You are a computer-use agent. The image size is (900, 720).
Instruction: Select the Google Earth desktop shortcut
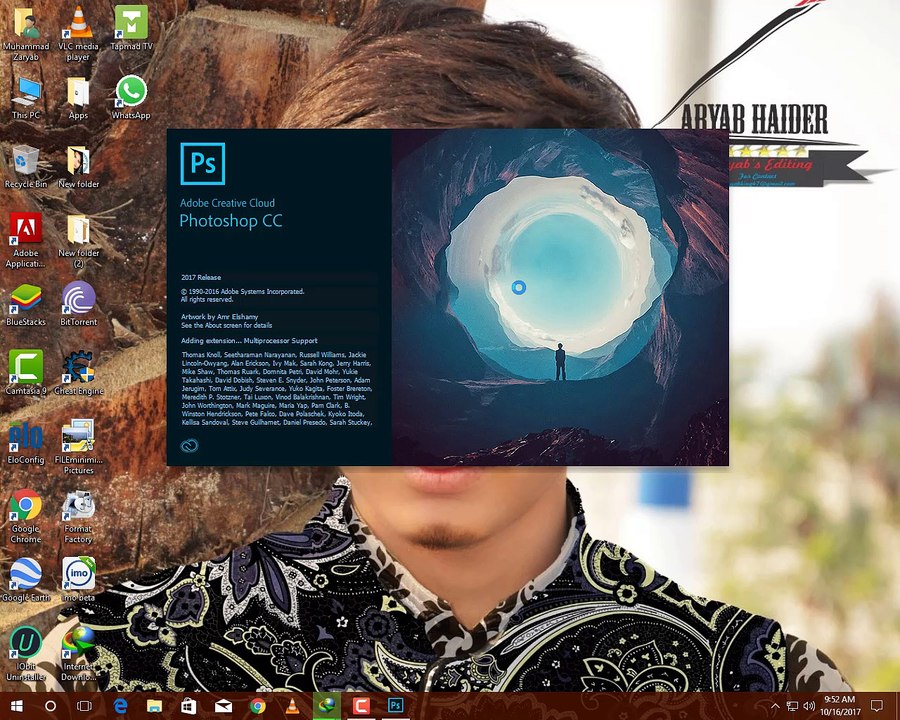tap(25, 575)
